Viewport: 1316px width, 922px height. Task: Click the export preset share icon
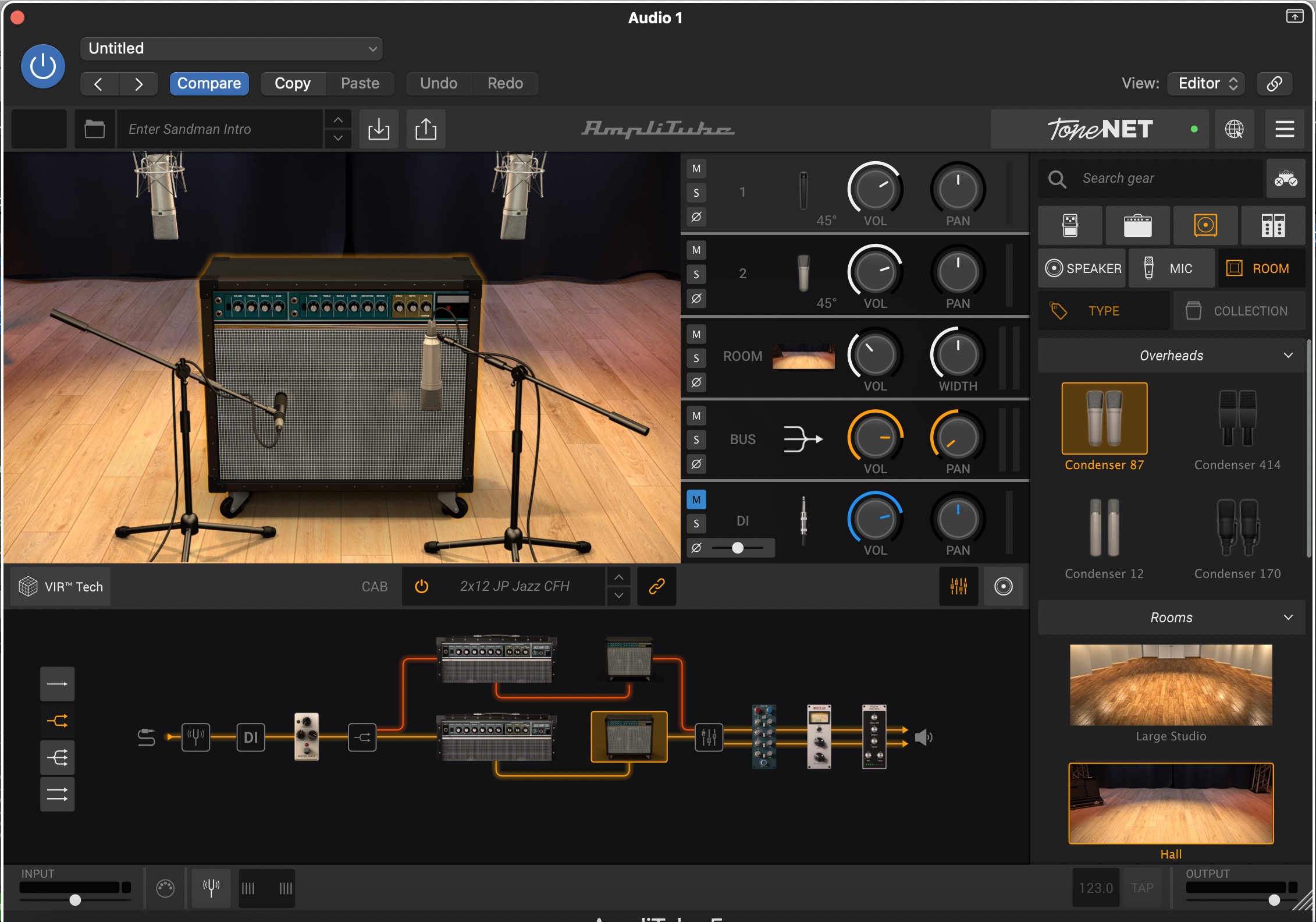click(426, 129)
